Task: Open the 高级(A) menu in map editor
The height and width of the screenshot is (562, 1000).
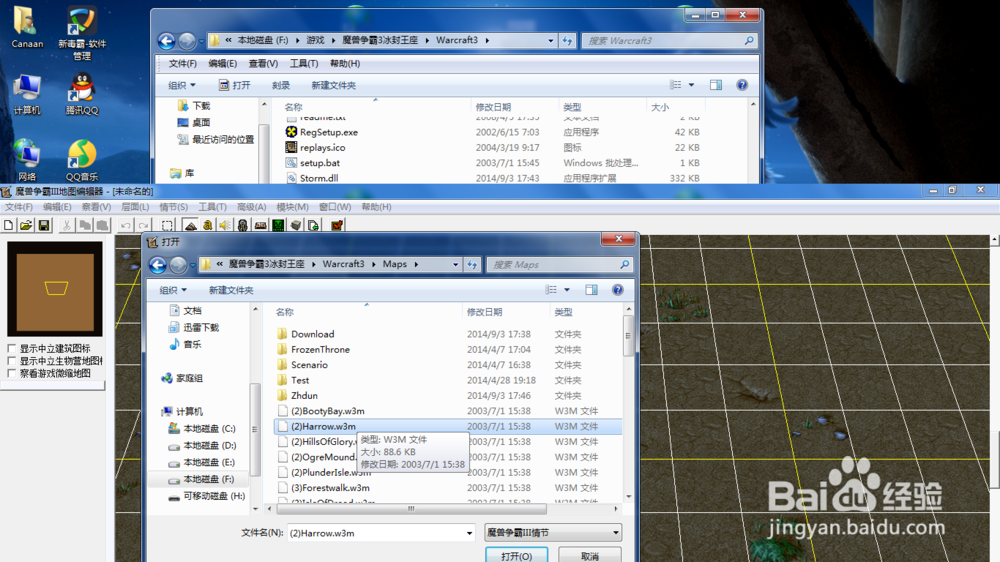Action: point(251,207)
